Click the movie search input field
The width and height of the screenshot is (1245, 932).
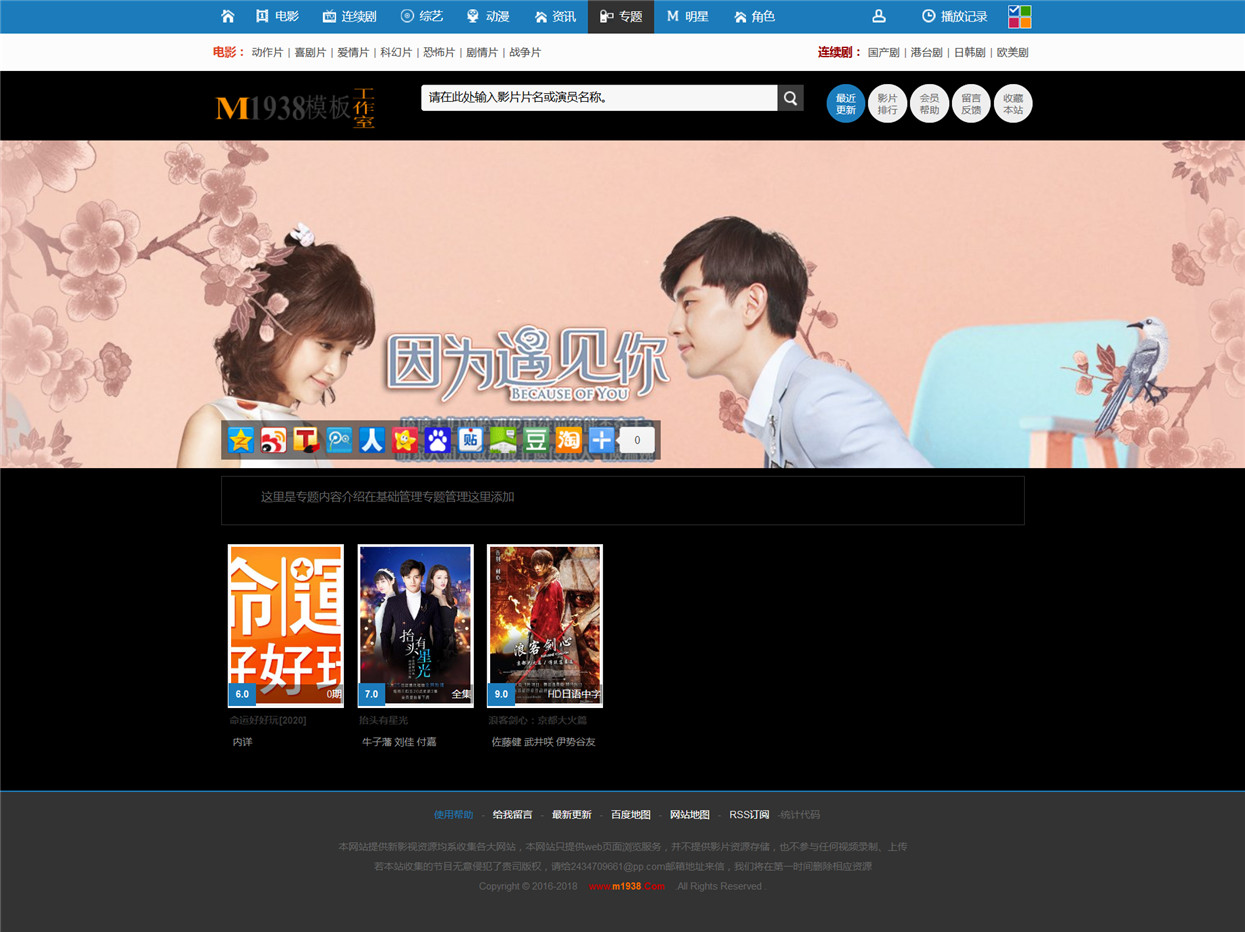[x=599, y=98]
